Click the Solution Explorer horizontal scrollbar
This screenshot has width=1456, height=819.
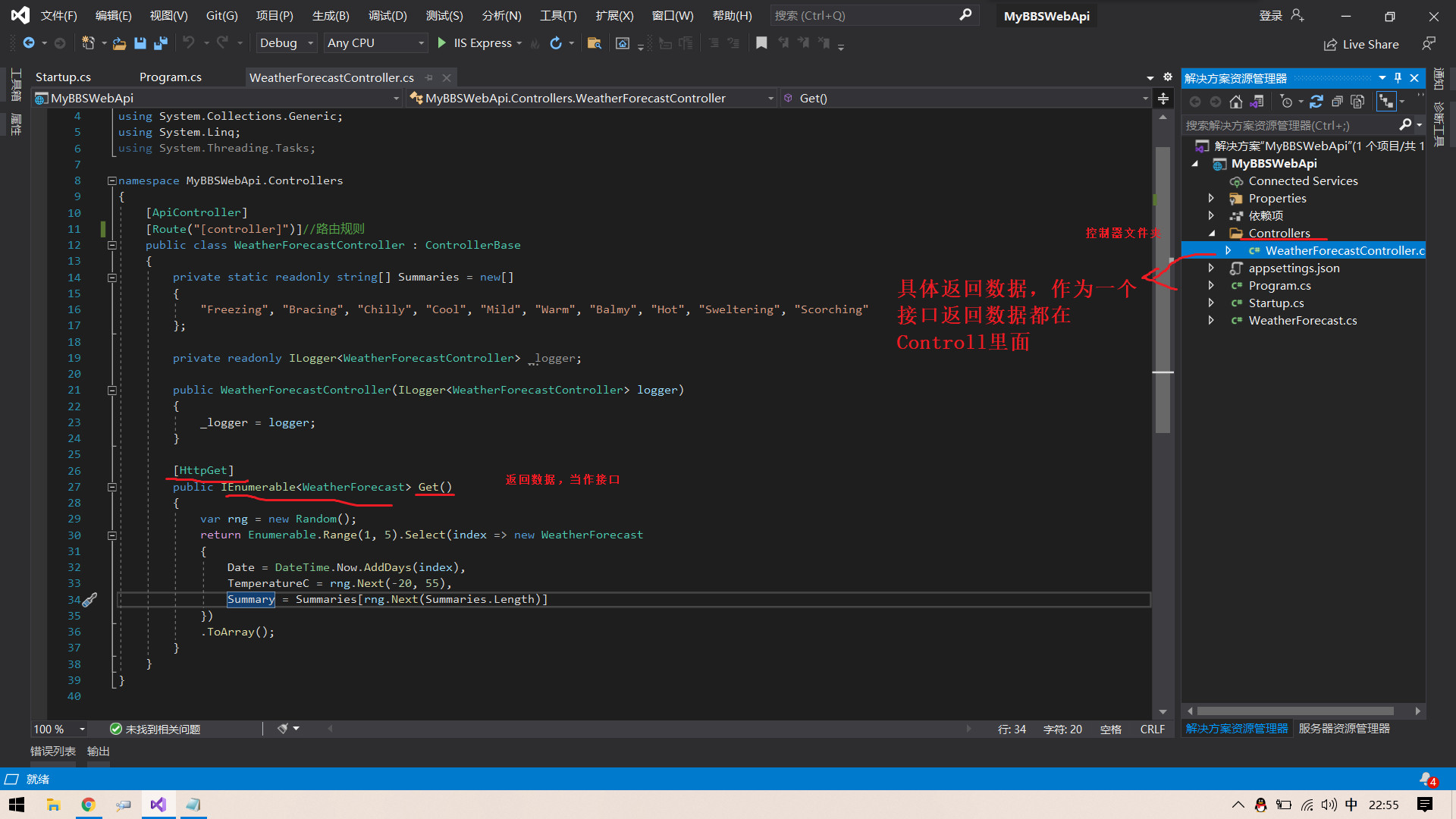tap(1295, 711)
